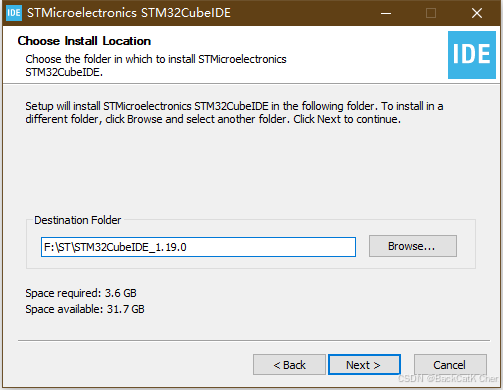Select the 'Space required: 3.6 GB' text
The width and height of the screenshot is (503, 390).
point(81,293)
